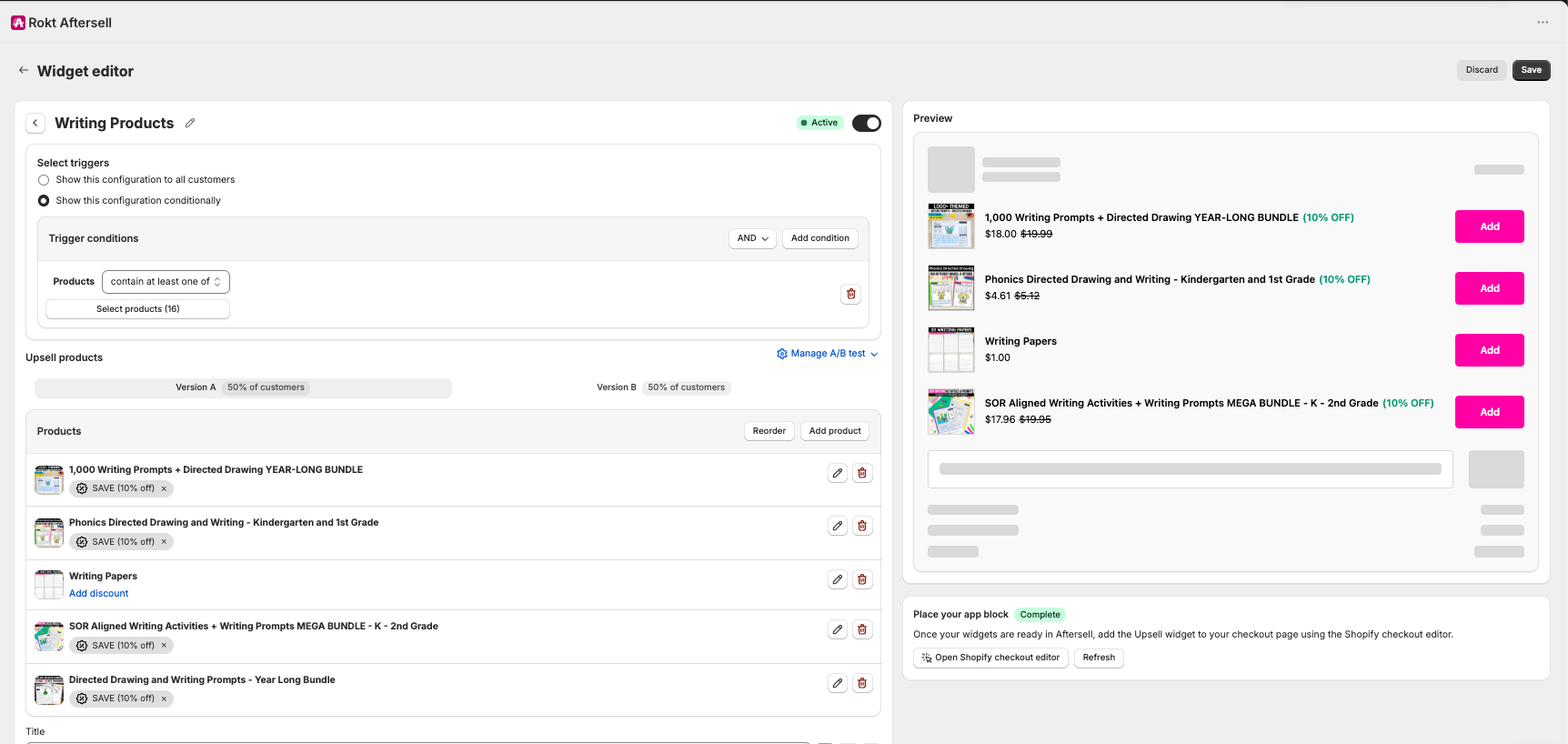Viewport: 1568px width, 744px height.
Task: Click the discount gear icon on the Phonics Directed Drawing row
Action: [x=82, y=542]
